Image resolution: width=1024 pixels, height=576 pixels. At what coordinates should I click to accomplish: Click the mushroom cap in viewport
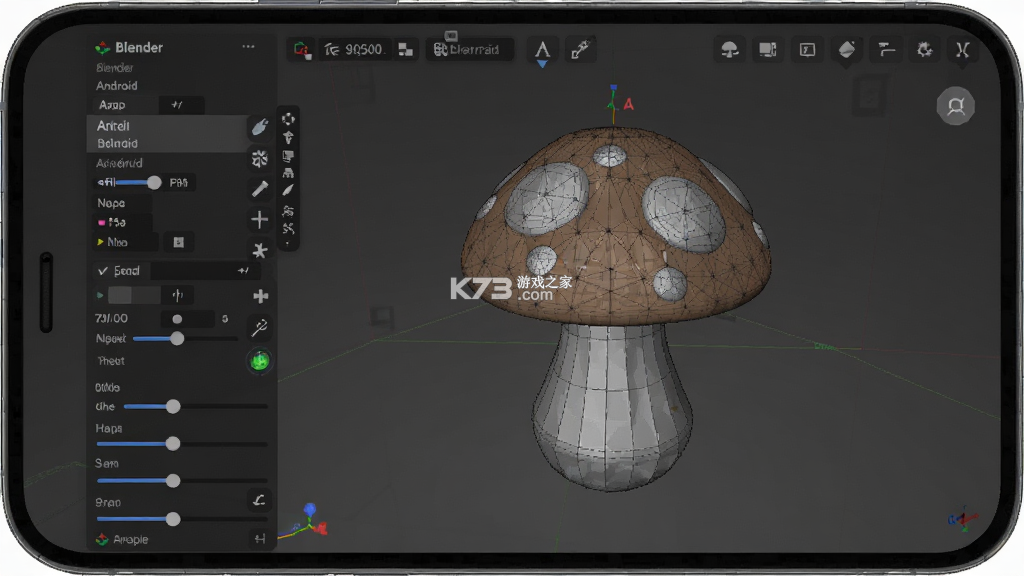point(615,225)
